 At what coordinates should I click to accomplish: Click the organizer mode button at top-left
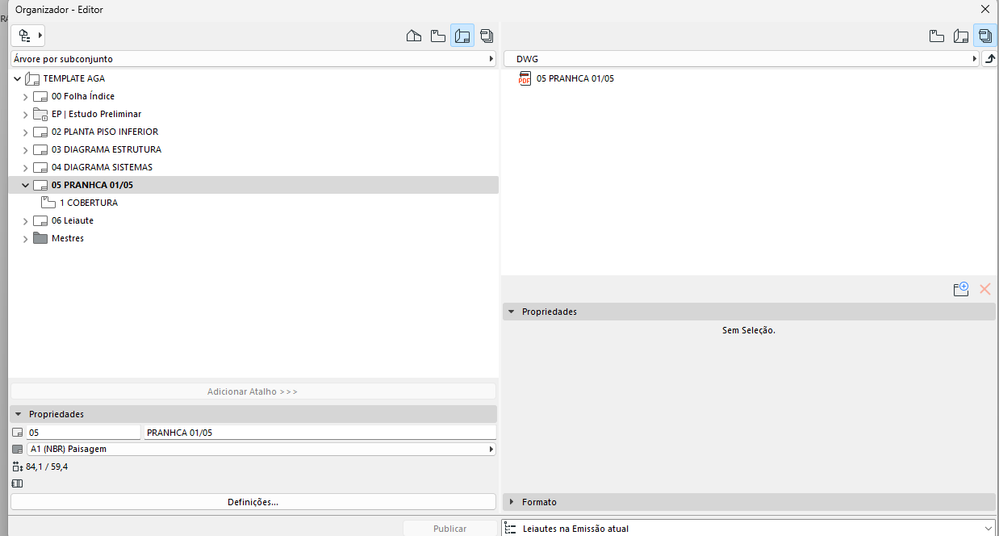point(27,36)
